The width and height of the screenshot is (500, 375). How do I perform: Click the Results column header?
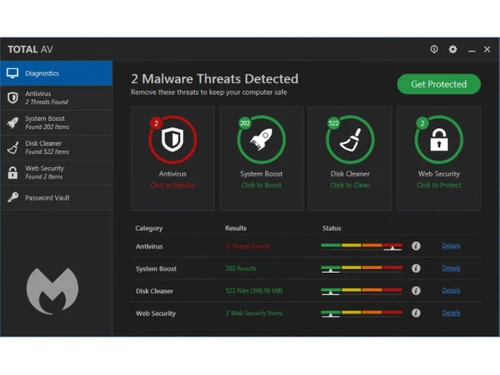(x=236, y=228)
